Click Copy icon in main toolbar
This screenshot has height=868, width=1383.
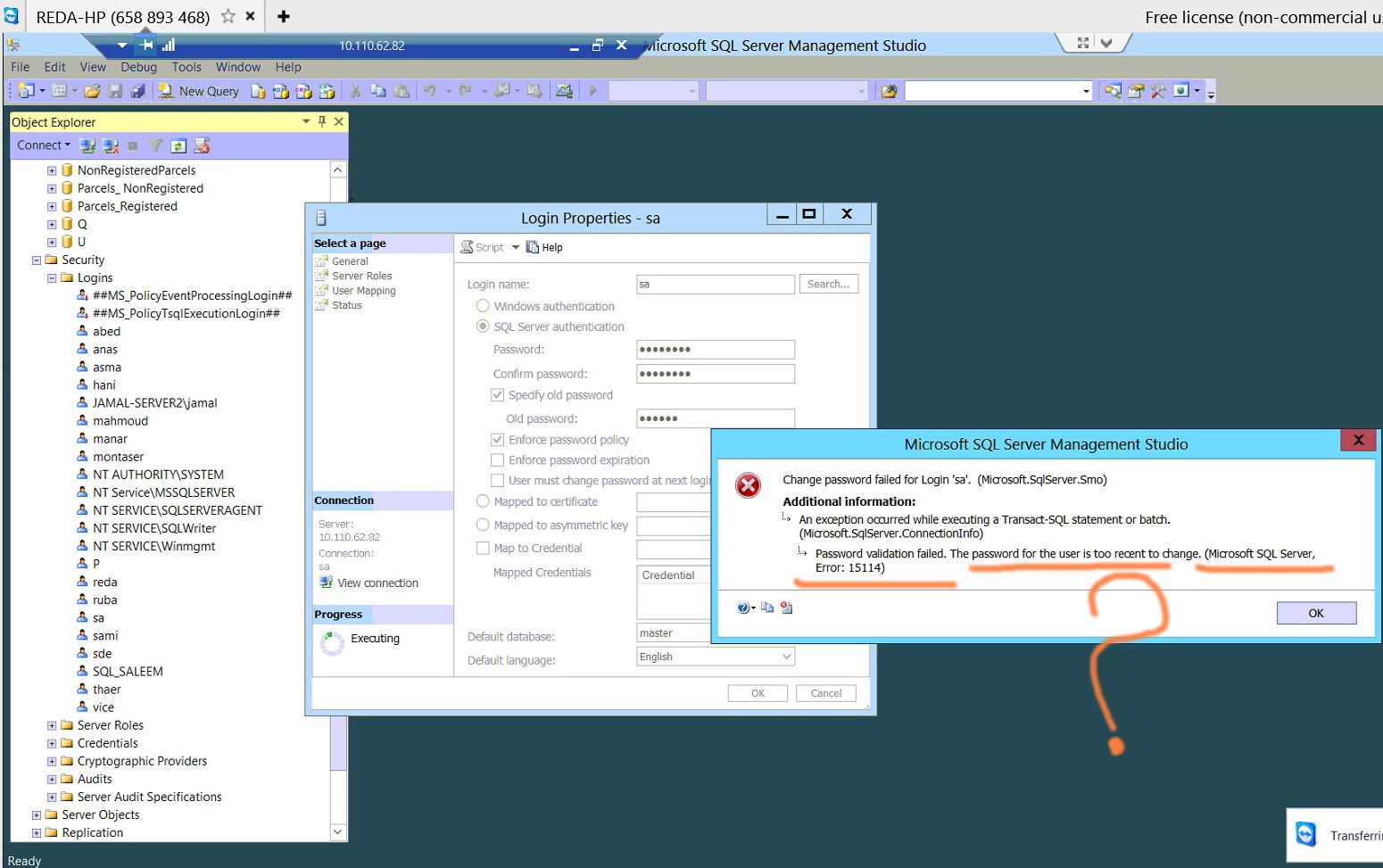(x=378, y=91)
